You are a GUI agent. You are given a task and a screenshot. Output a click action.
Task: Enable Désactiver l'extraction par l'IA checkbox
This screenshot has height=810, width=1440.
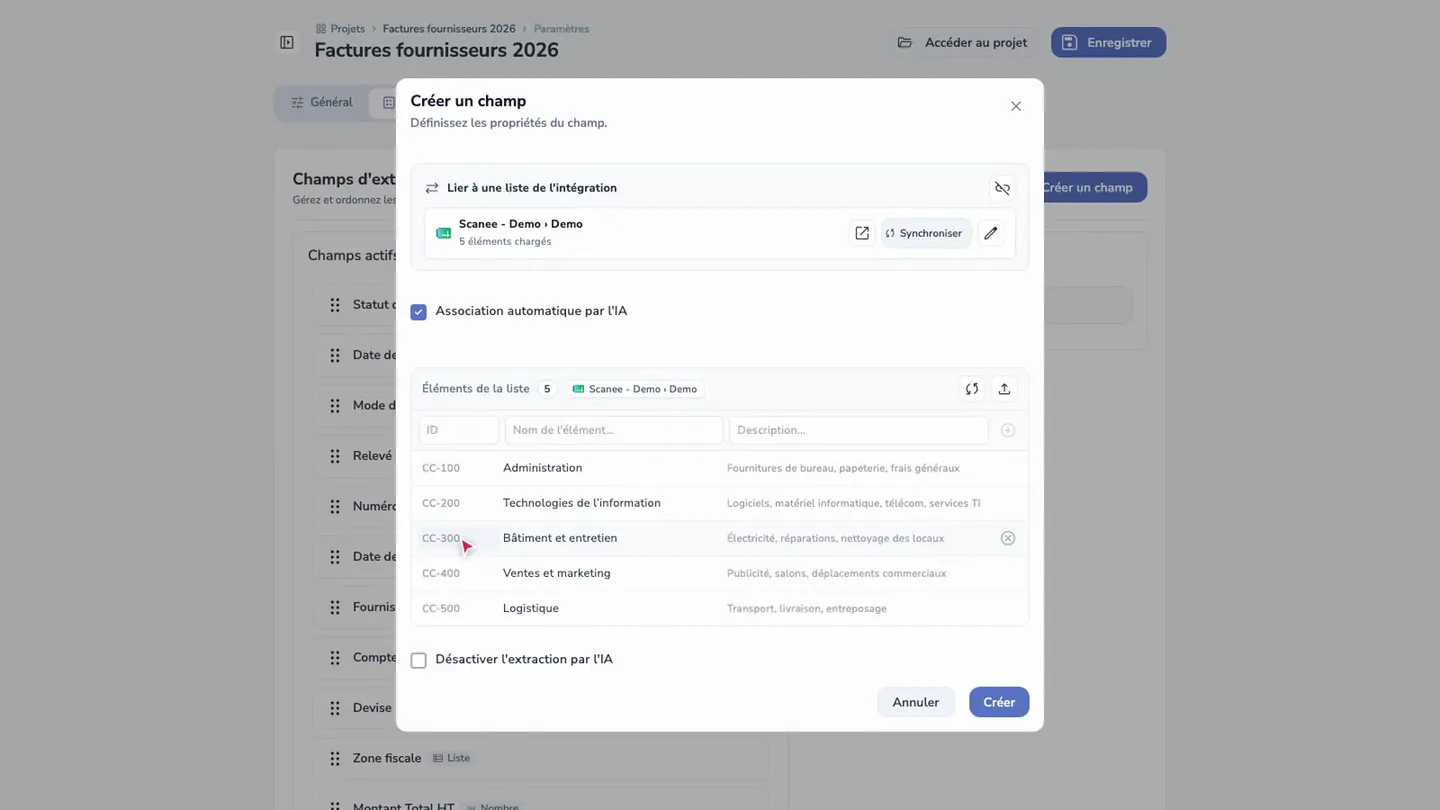(419, 660)
